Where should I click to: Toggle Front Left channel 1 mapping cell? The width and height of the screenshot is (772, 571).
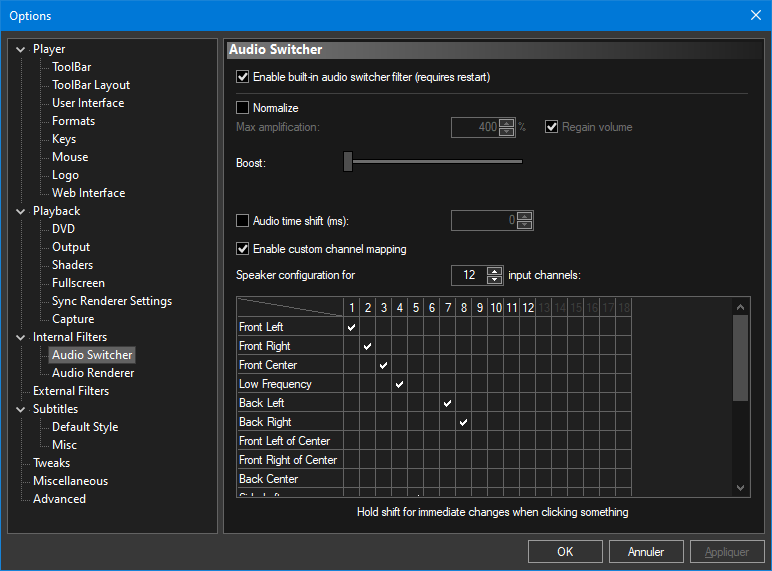pyautogui.click(x=351, y=327)
